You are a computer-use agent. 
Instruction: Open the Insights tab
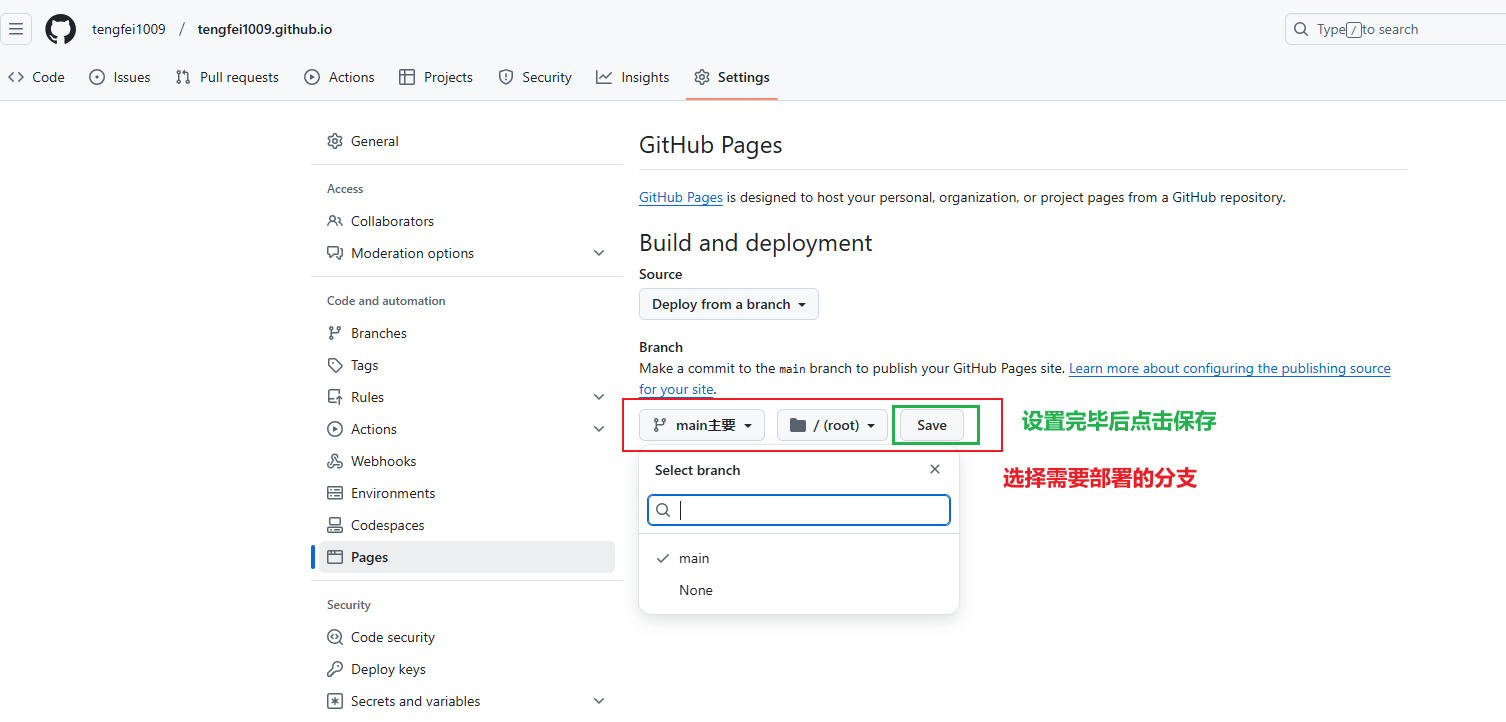633,77
